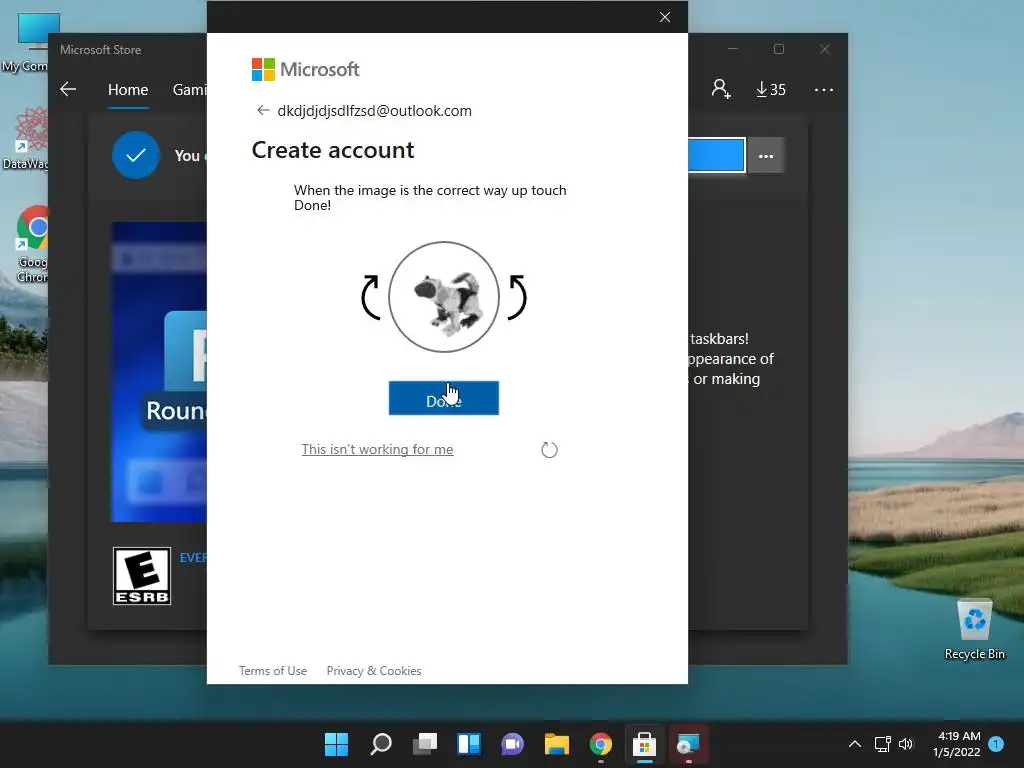The image size is (1024, 768).
Task: Click the rotated animal captcha image
Action: pyautogui.click(x=444, y=297)
